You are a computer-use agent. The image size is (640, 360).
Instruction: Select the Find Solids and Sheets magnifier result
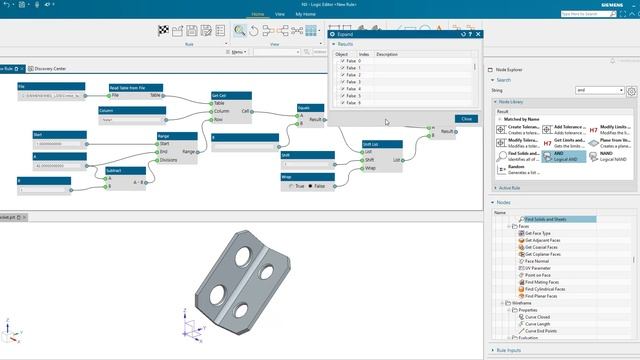[x=517, y=156]
